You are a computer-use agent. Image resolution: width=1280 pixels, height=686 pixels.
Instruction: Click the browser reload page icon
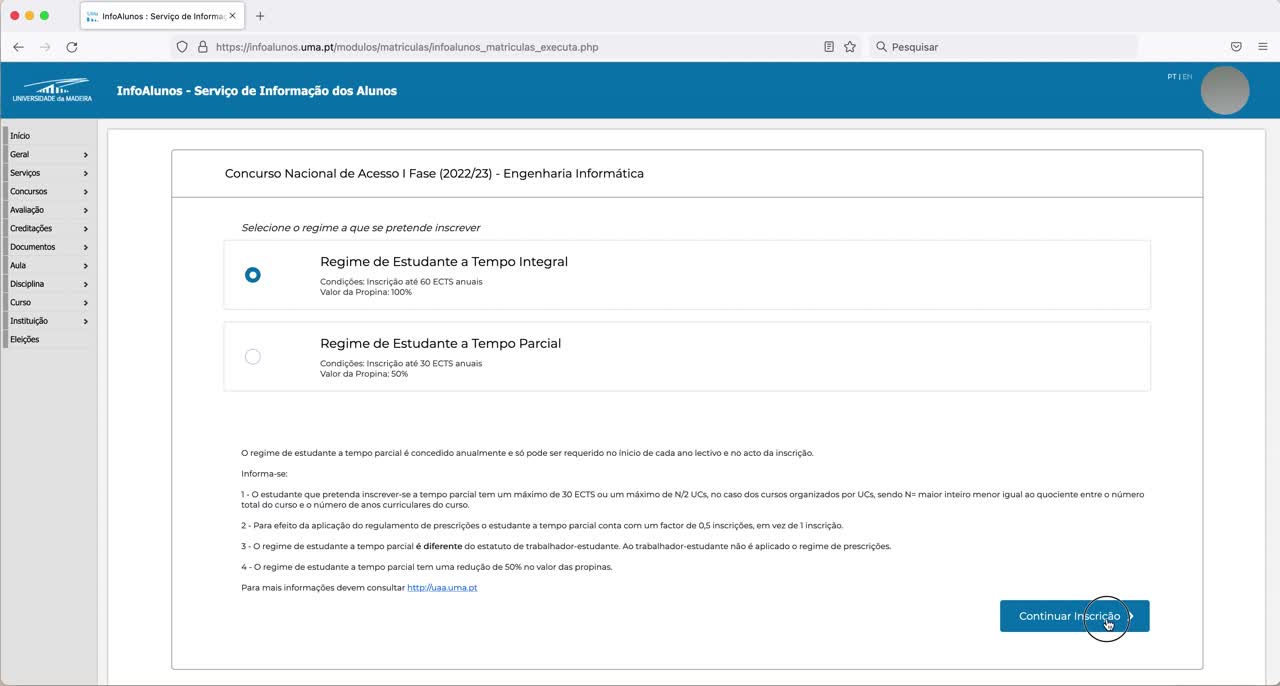(72, 47)
